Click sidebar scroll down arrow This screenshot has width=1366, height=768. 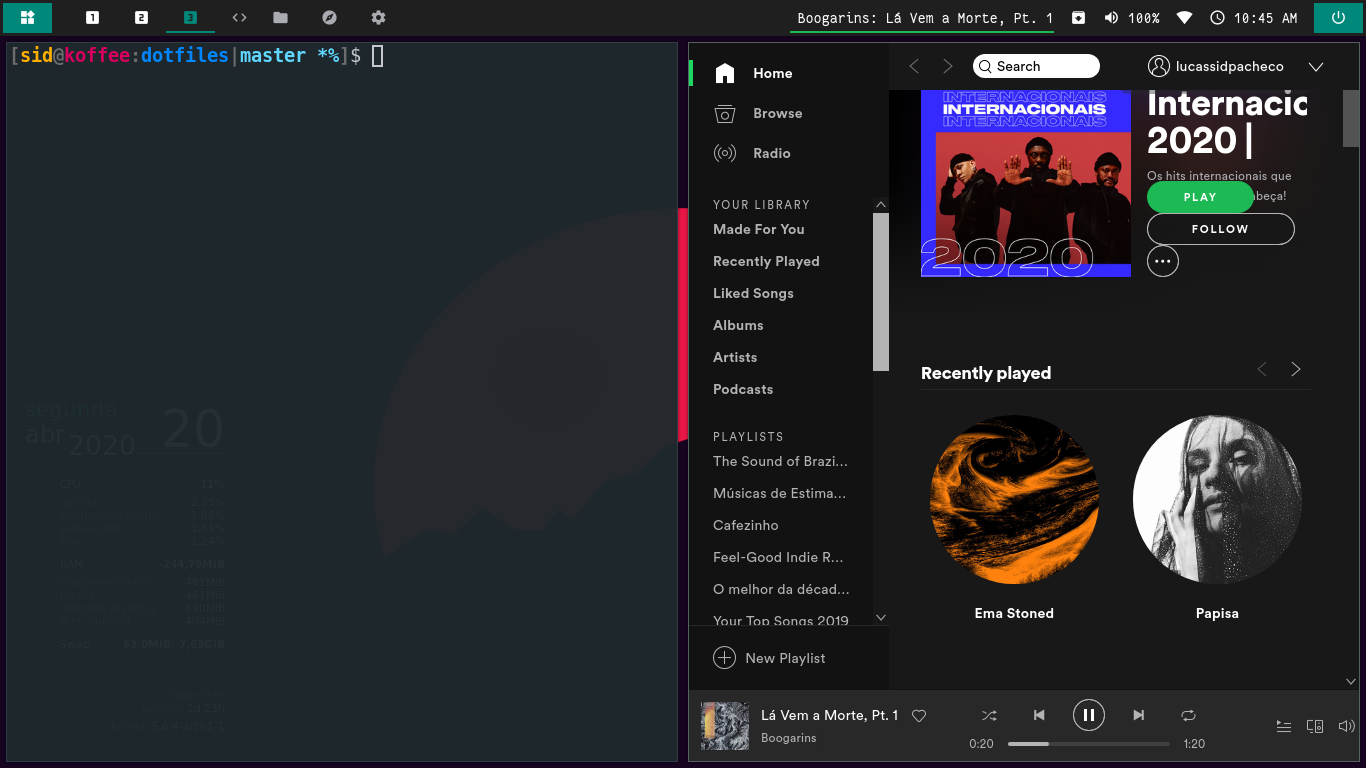pos(881,618)
